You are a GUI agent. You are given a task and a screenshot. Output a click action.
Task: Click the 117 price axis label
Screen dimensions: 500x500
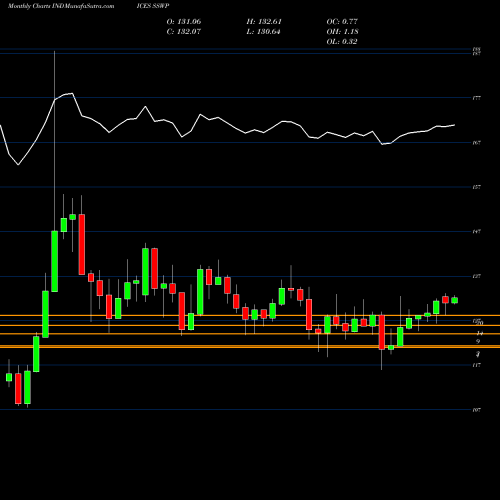[477, 365]
